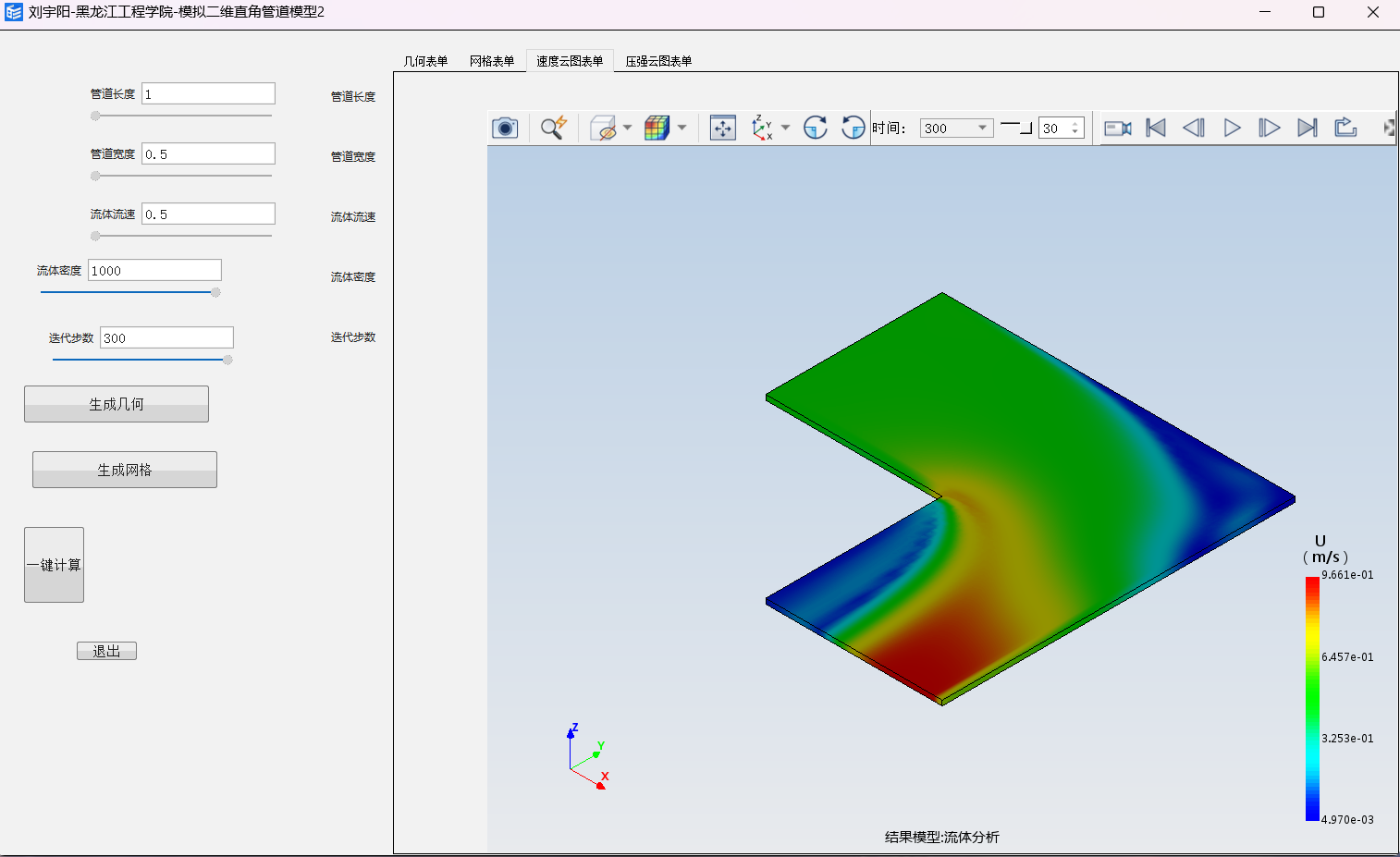The width and height of the screenshot is (1400, 857).
Task: Click the 管道宽度 slider handle
Action: click(95, 176)
